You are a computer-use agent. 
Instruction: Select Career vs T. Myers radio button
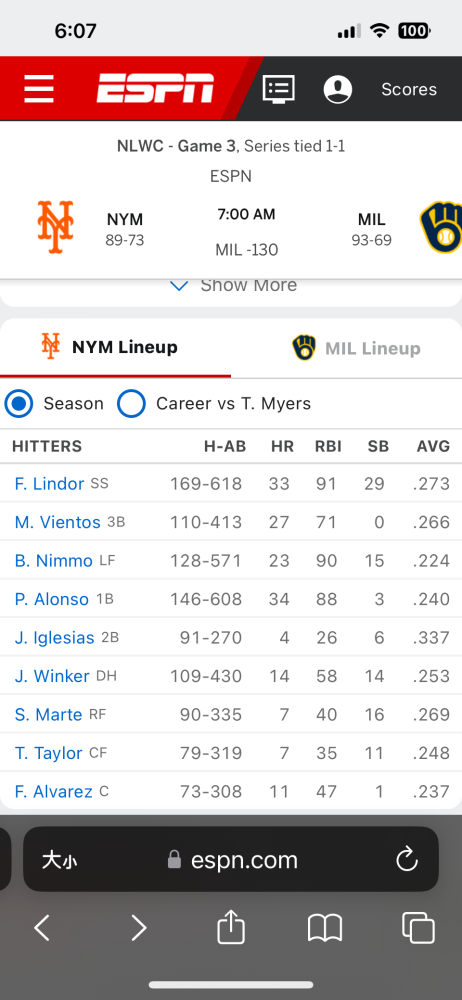click(x=131, y=404)
